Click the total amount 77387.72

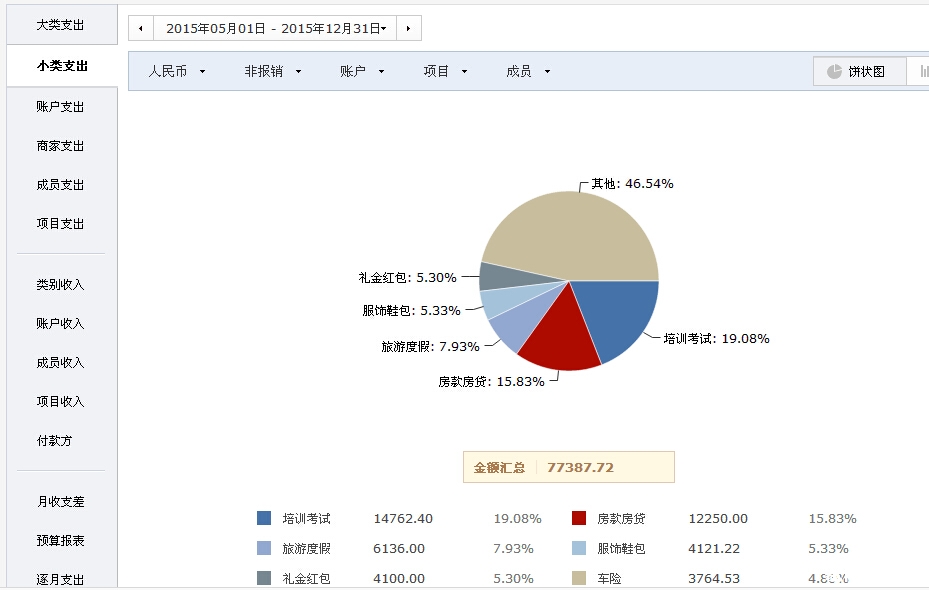pyautogui.click(x=580, y=467)
